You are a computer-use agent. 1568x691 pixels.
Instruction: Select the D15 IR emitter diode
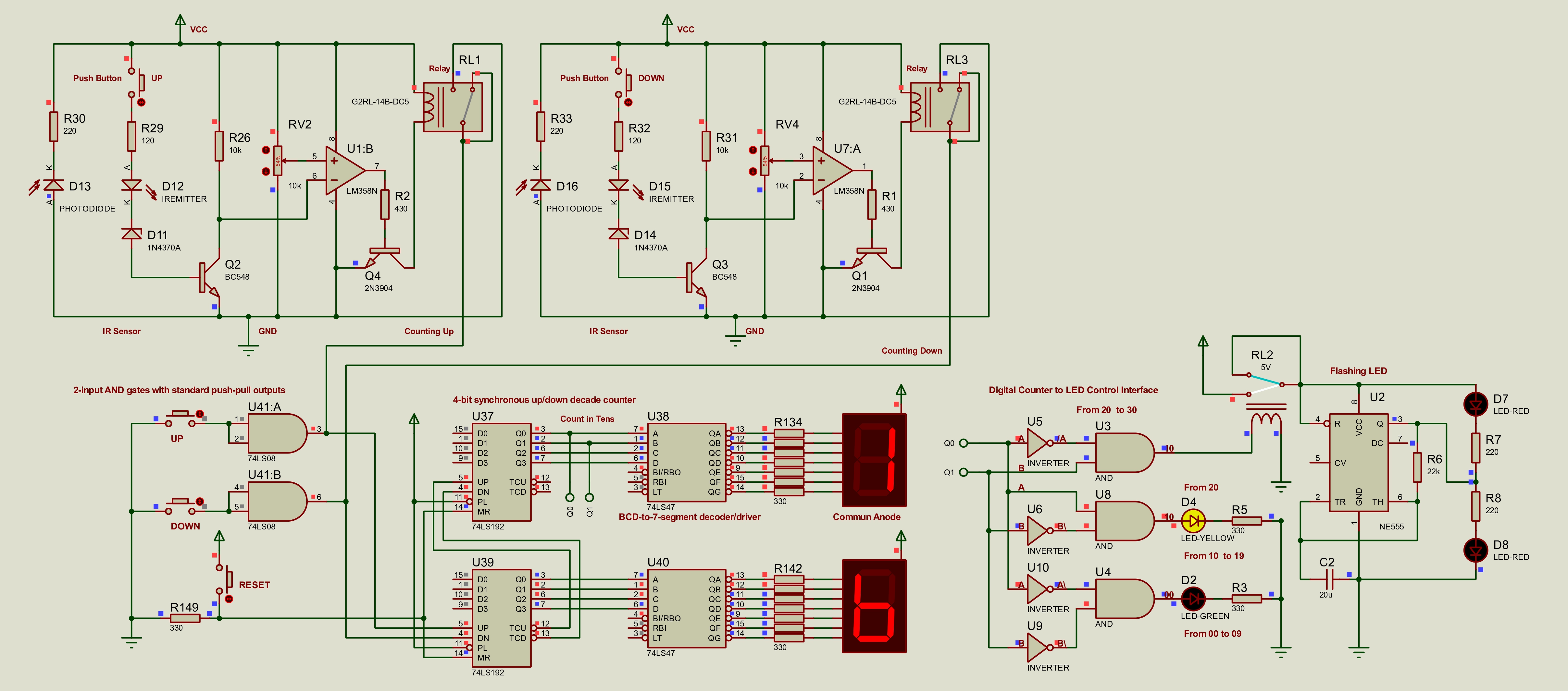click(618, 185)
